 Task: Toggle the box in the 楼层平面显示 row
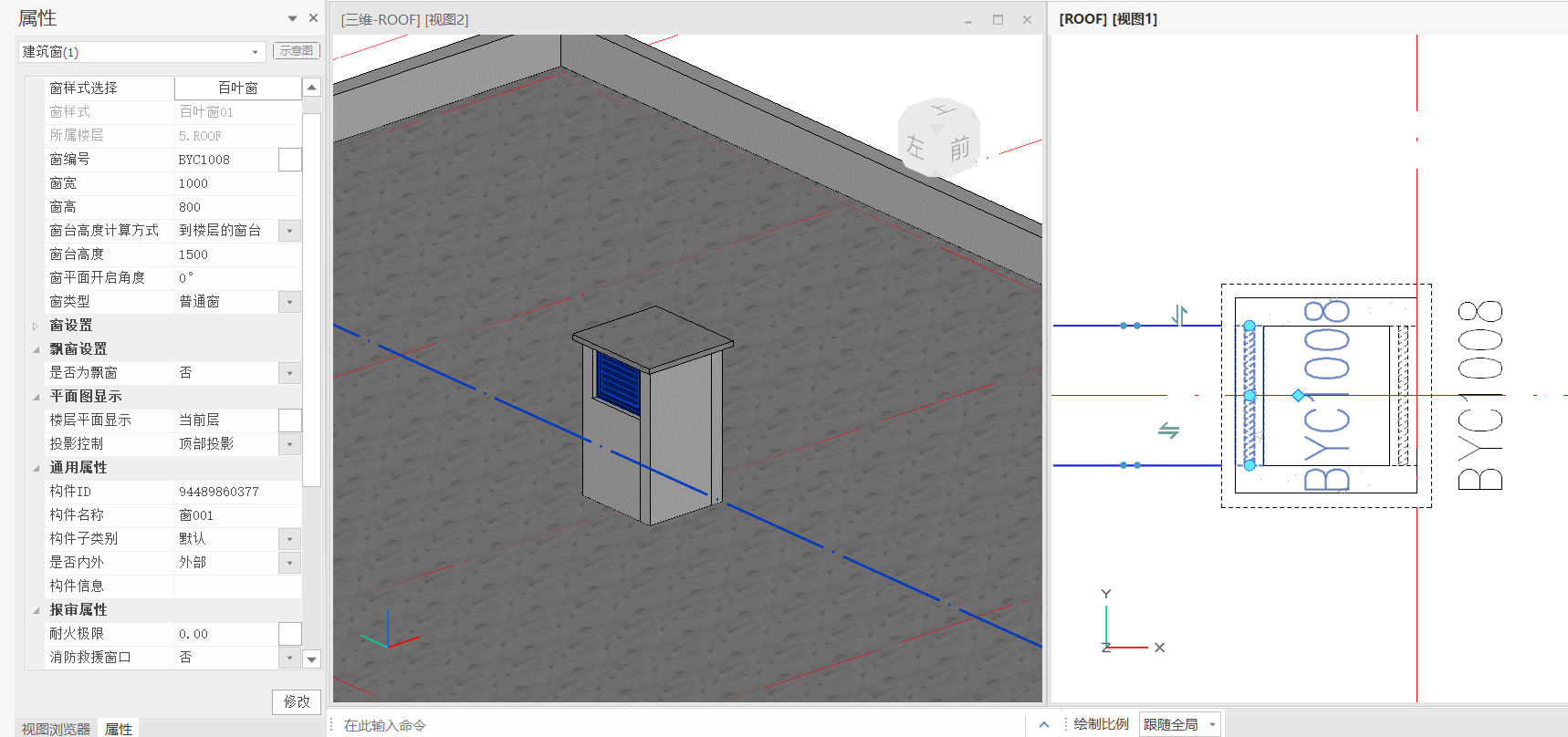pyautogui.click(x=289, y=420)
